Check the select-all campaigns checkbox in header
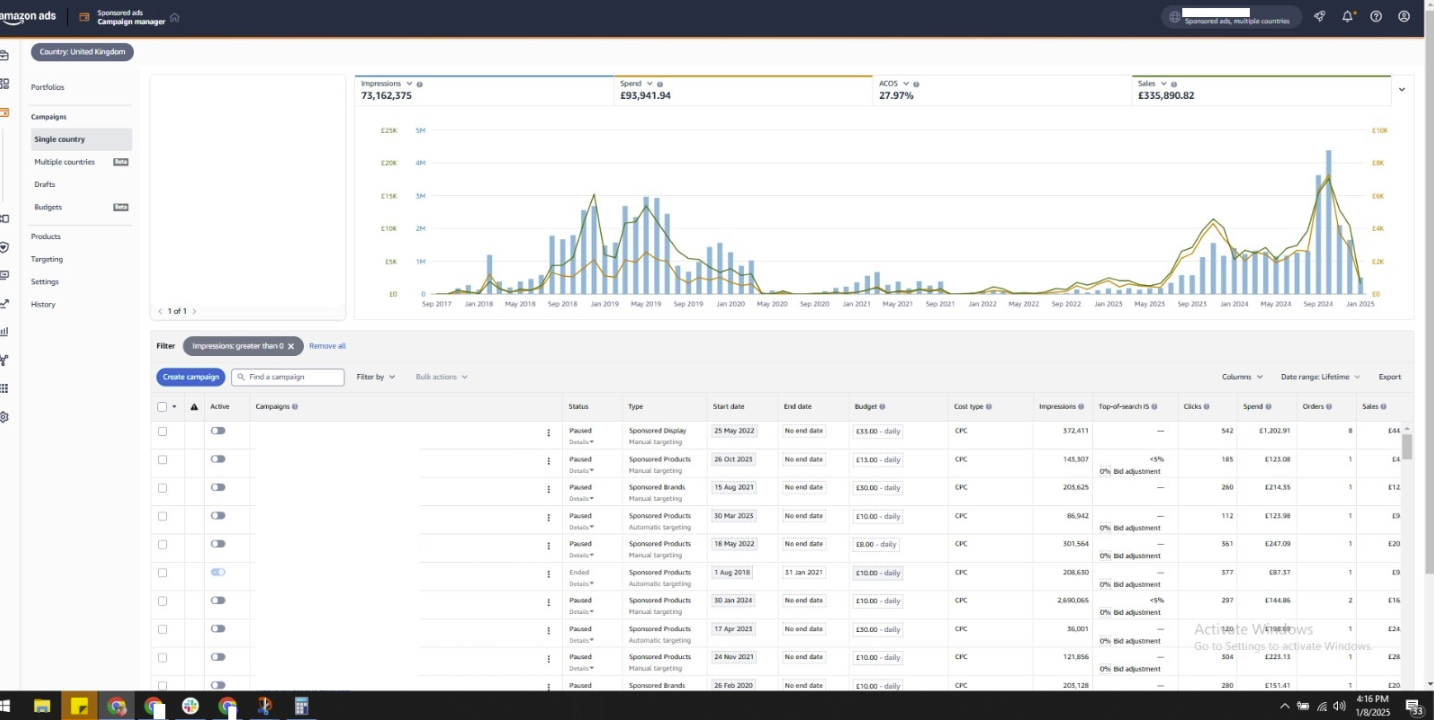 [162, 407]
